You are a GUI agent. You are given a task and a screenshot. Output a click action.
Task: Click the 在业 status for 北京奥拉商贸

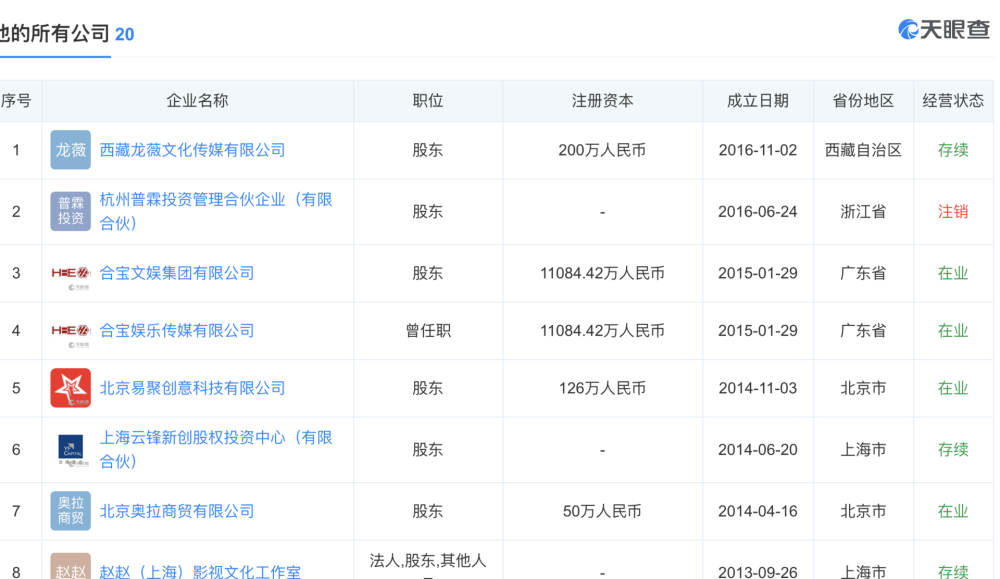[953, 511]
